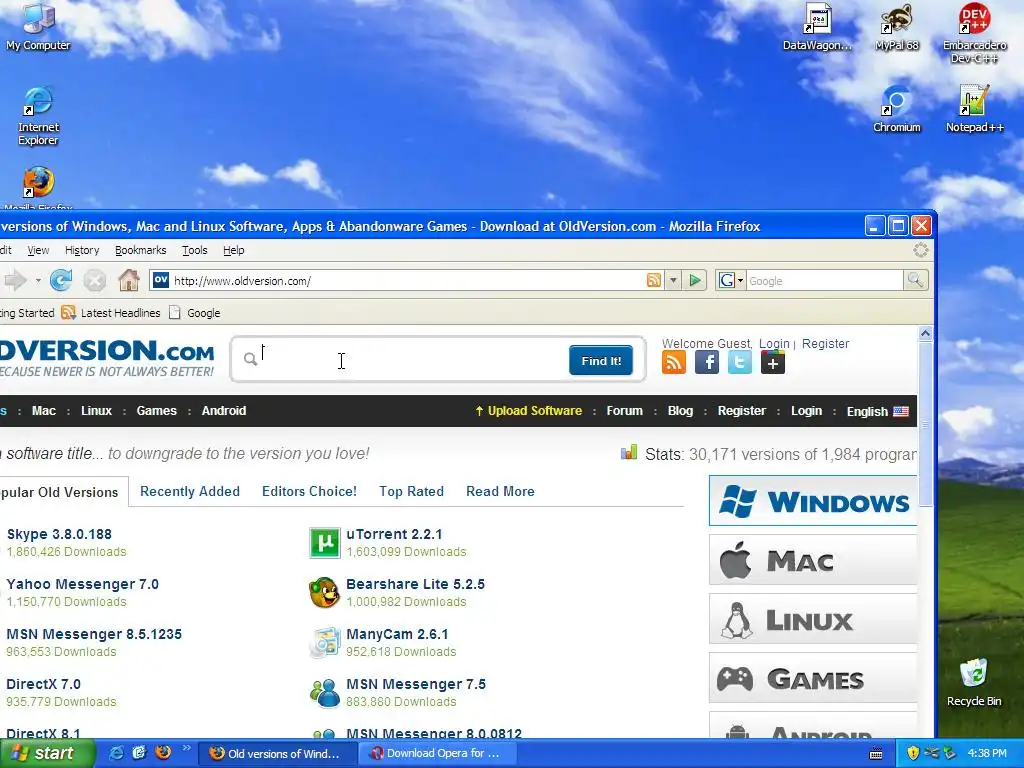Click the ManyCam icon in the list

(x=325, y=643)
